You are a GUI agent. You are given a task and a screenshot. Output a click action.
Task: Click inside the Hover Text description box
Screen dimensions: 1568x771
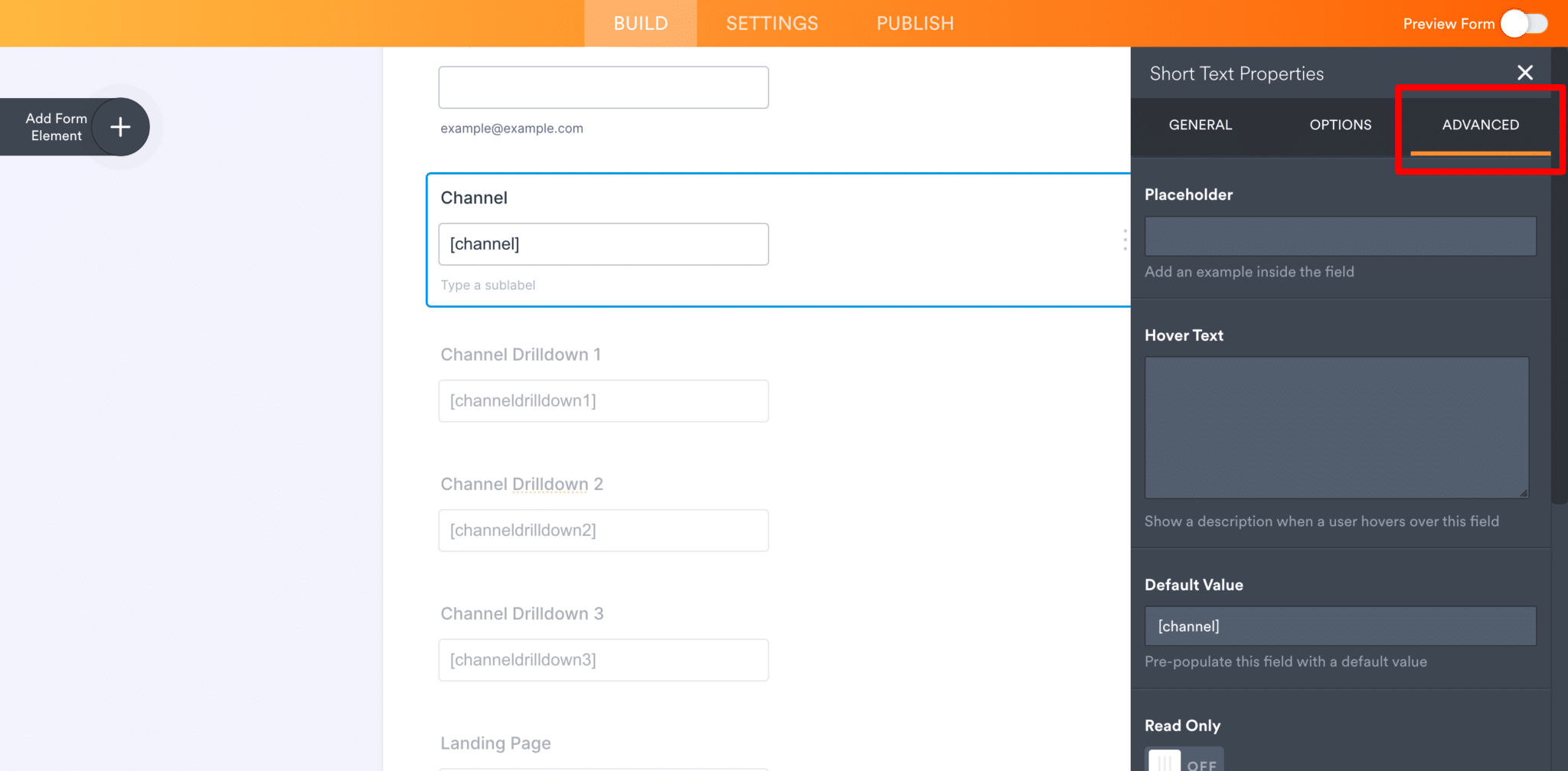coord(1335,427)
